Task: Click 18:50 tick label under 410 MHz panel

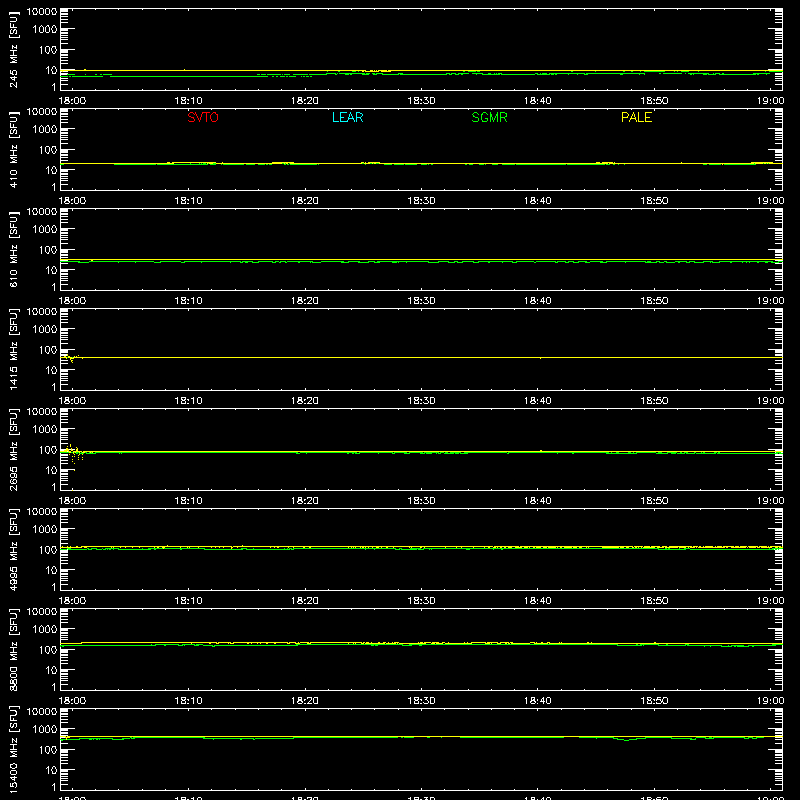Action: [654, 201]
